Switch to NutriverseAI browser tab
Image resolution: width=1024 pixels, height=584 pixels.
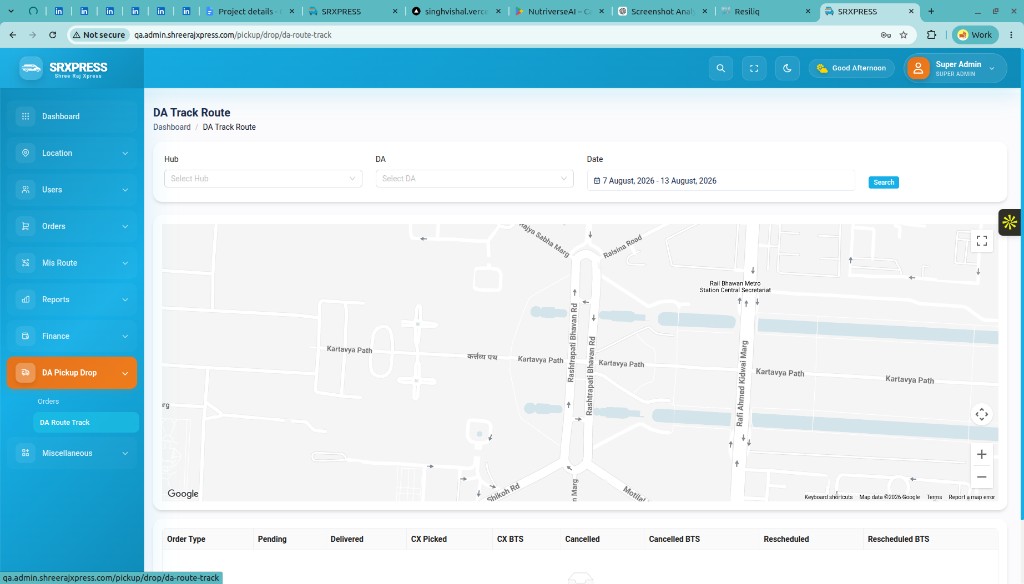click(x=559, y=11)
